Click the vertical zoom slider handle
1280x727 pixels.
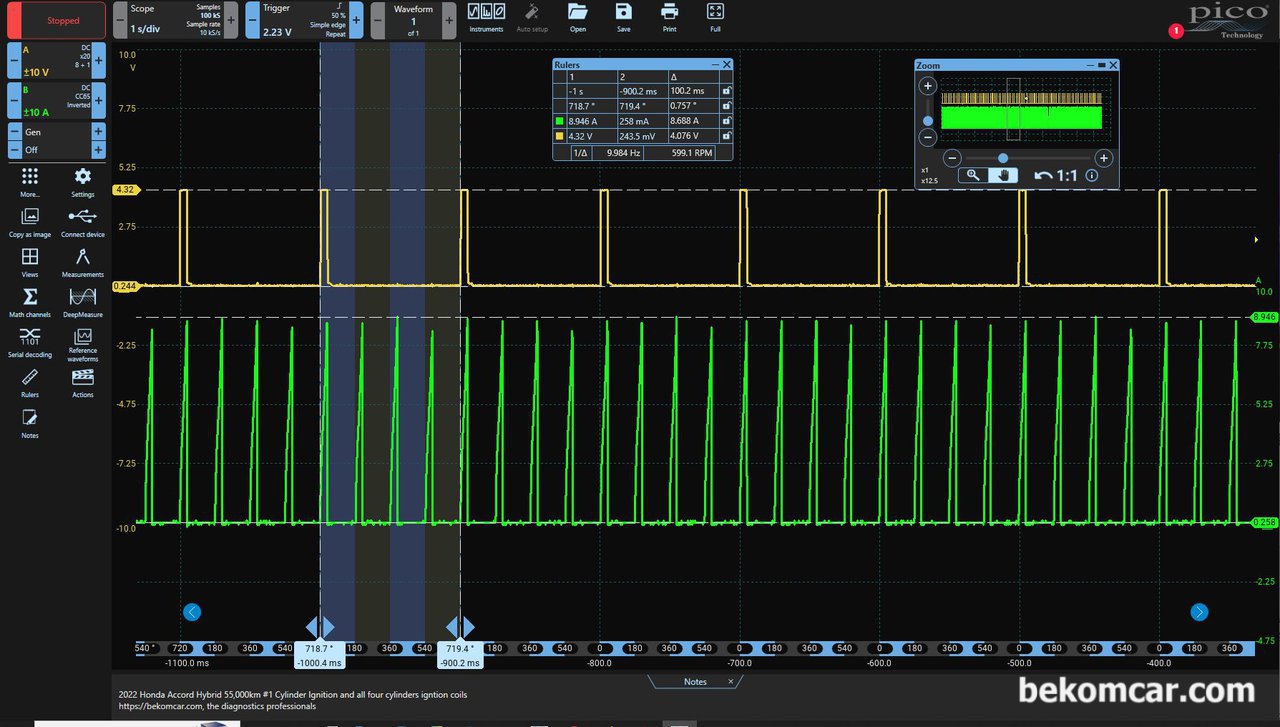(x=928, y=119)
